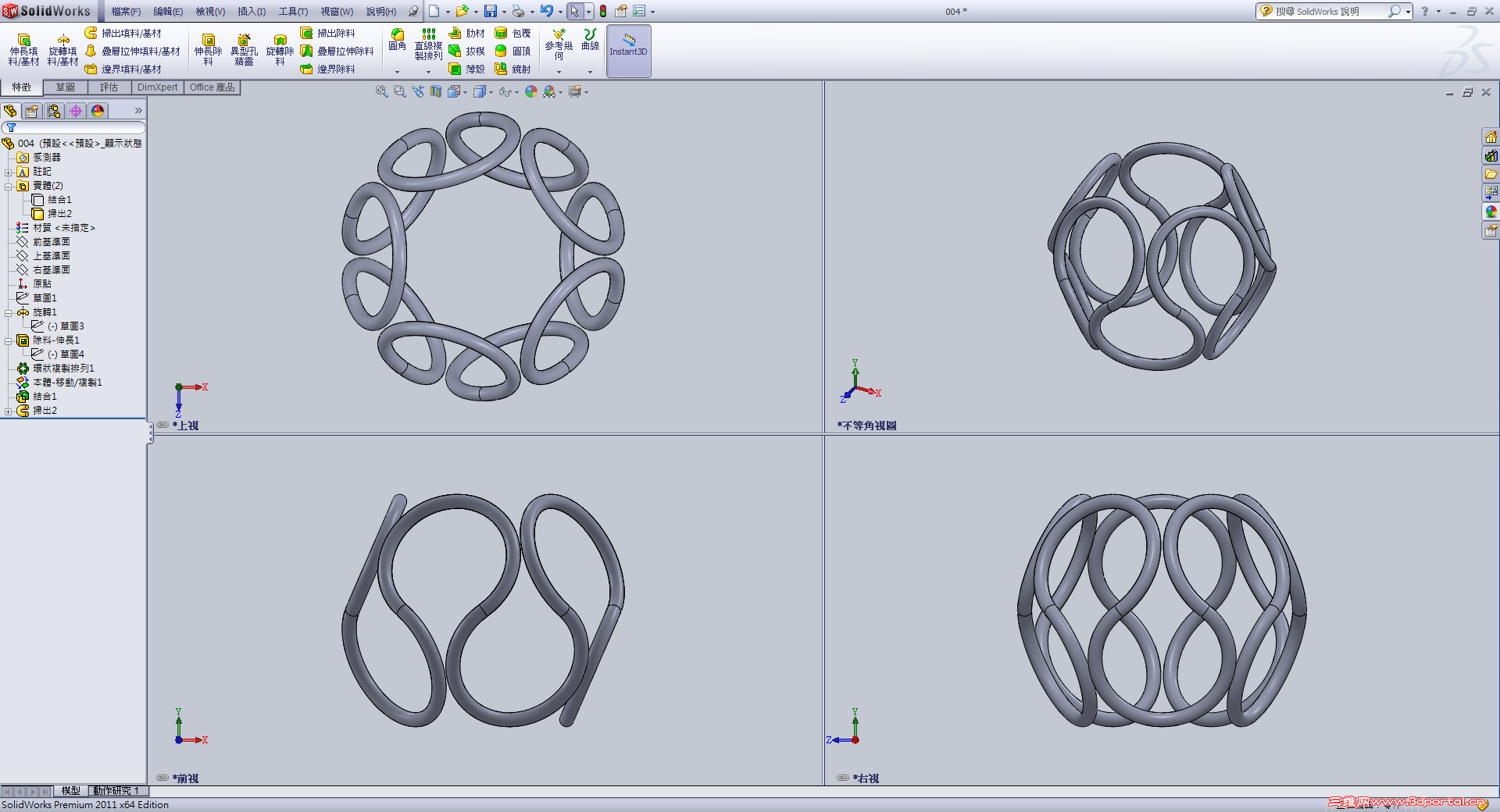The image size is (1500, 812).
Task: Select the 伸長除料 extruded cut tool
Action: [x=208, y=50]
